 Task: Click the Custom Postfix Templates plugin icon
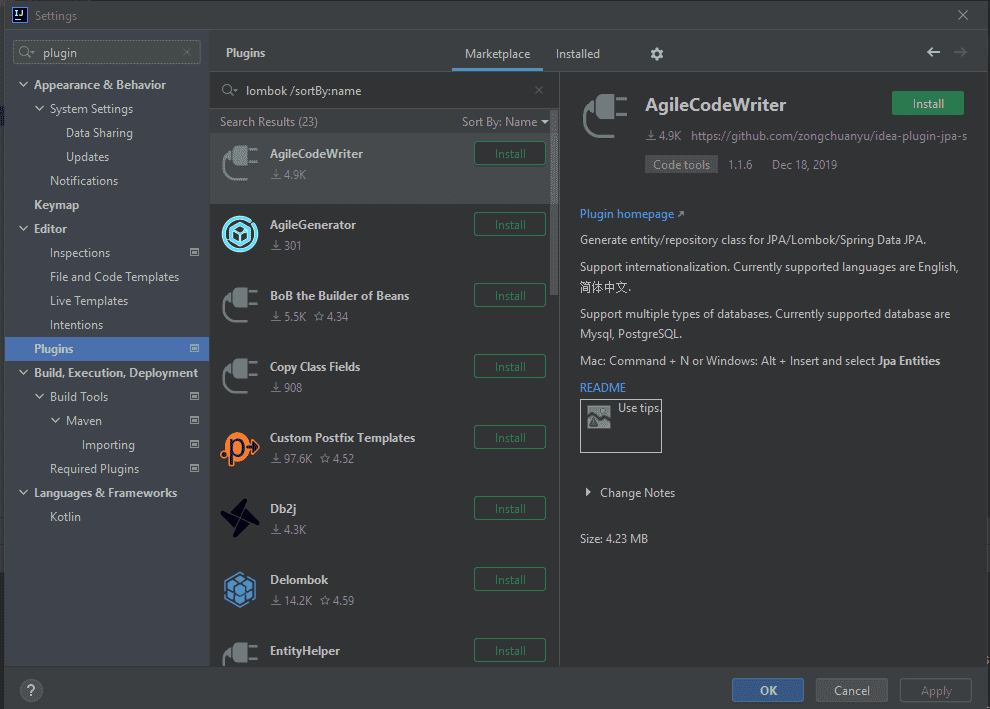(x=239, y=448)
